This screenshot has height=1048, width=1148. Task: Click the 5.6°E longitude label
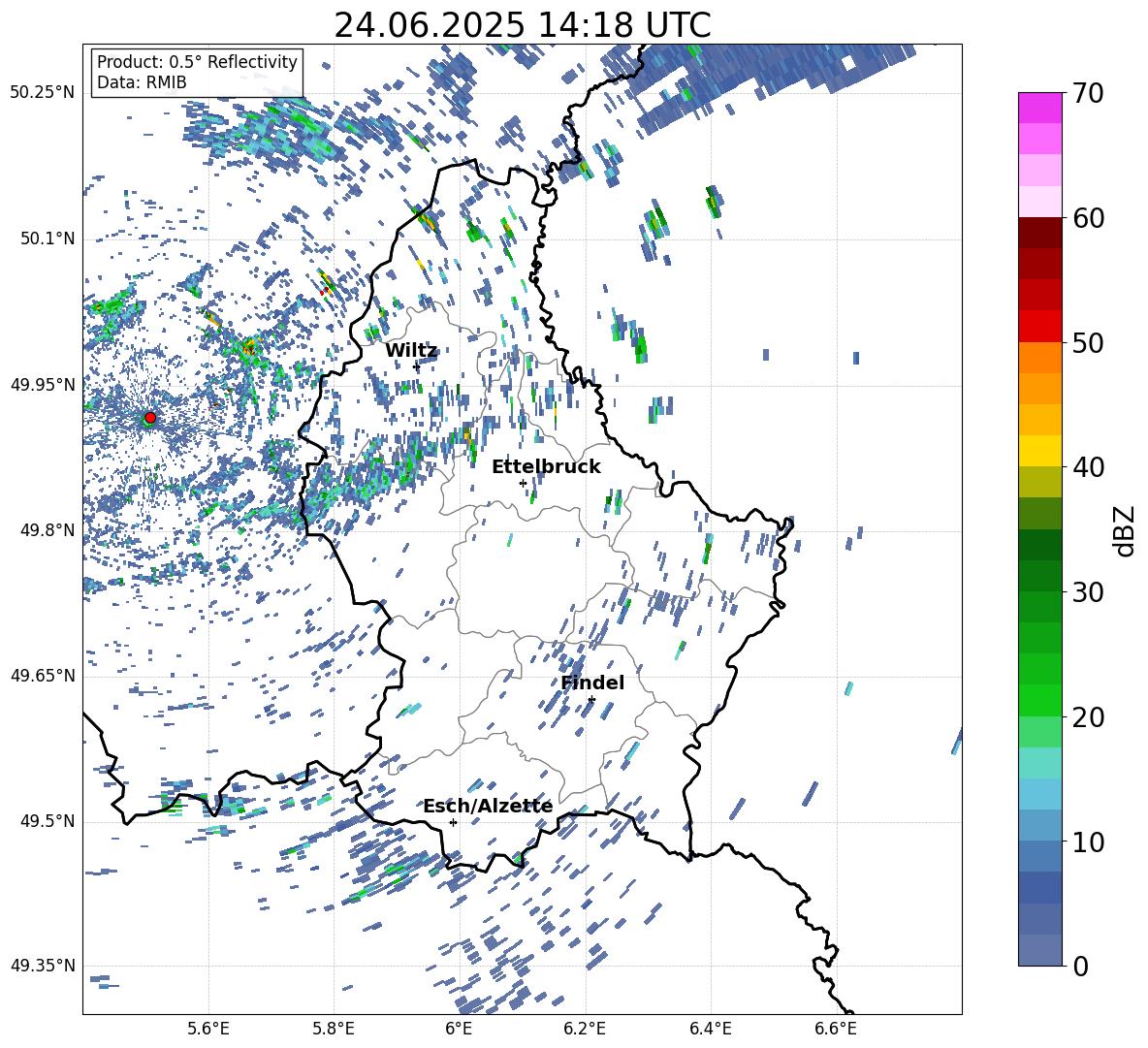coord(208,1029)
